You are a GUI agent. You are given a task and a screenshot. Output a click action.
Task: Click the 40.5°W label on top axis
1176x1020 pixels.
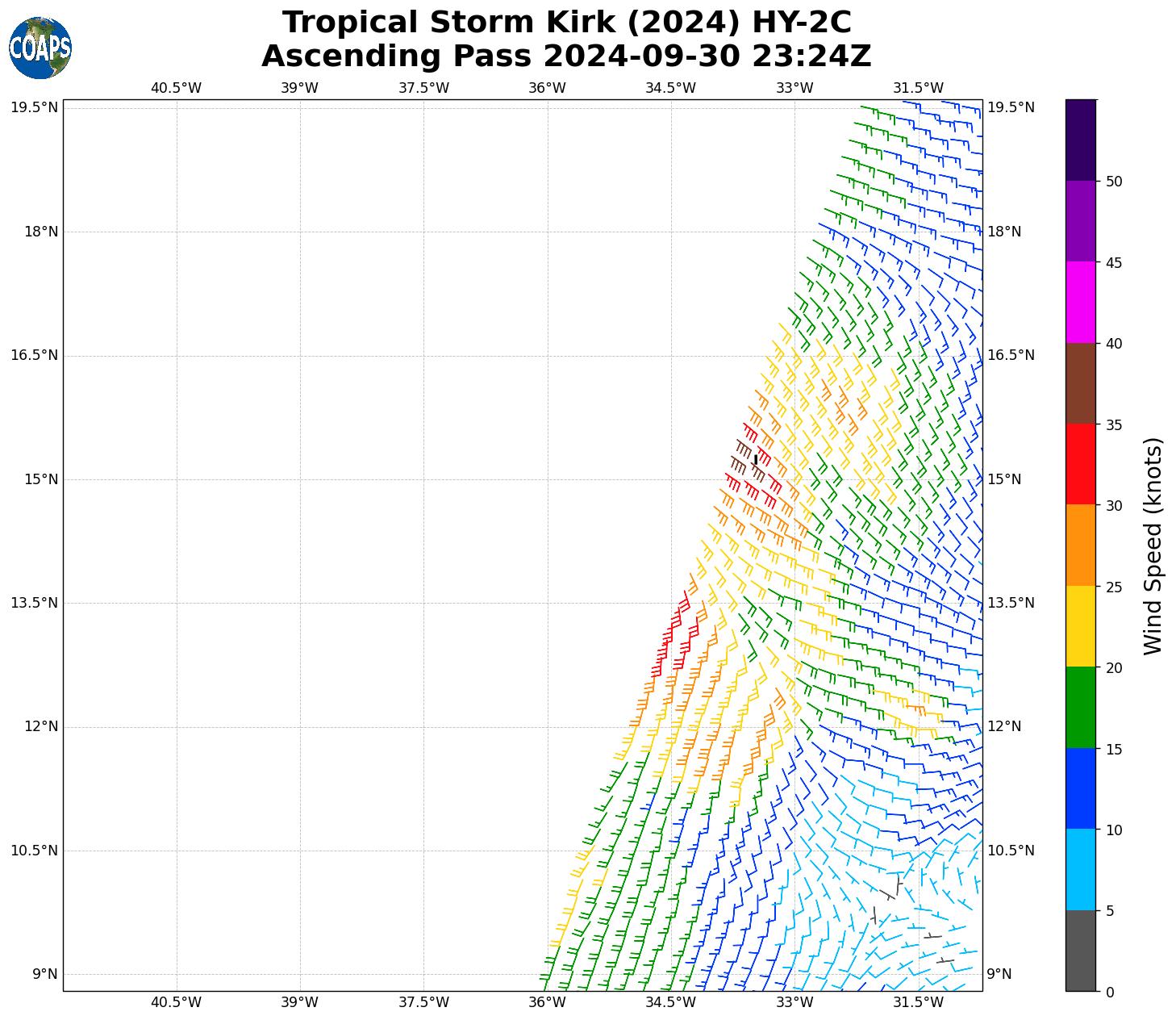(176, 88)
